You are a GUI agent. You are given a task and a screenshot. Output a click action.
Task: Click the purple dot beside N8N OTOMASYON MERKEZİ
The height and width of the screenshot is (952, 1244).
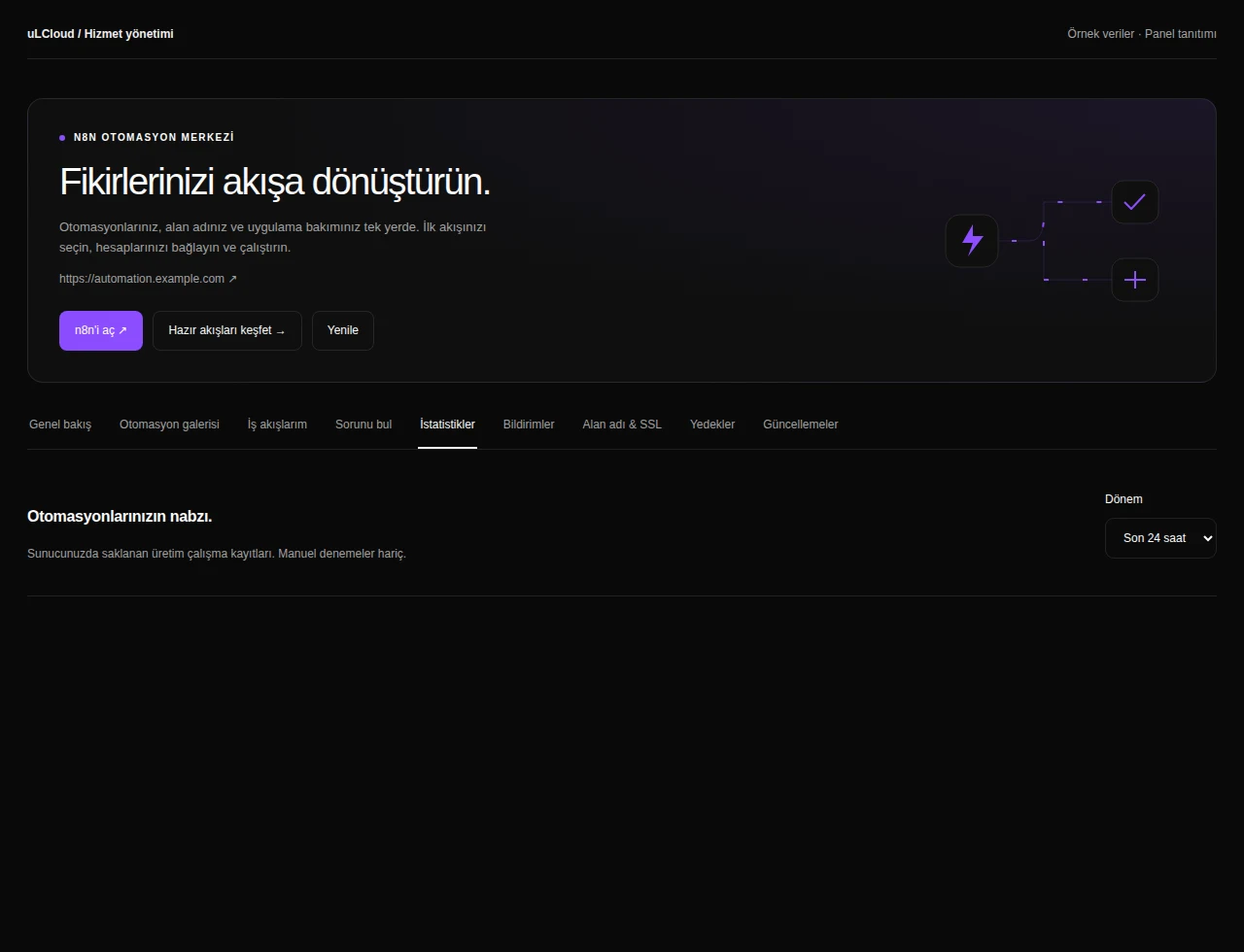pos(62,138)
